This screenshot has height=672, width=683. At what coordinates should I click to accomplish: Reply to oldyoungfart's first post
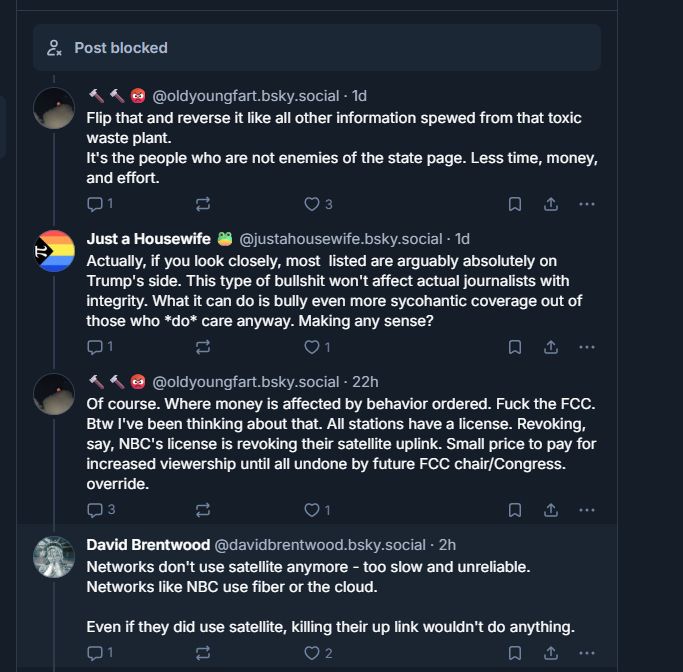[x=96, y=204]
